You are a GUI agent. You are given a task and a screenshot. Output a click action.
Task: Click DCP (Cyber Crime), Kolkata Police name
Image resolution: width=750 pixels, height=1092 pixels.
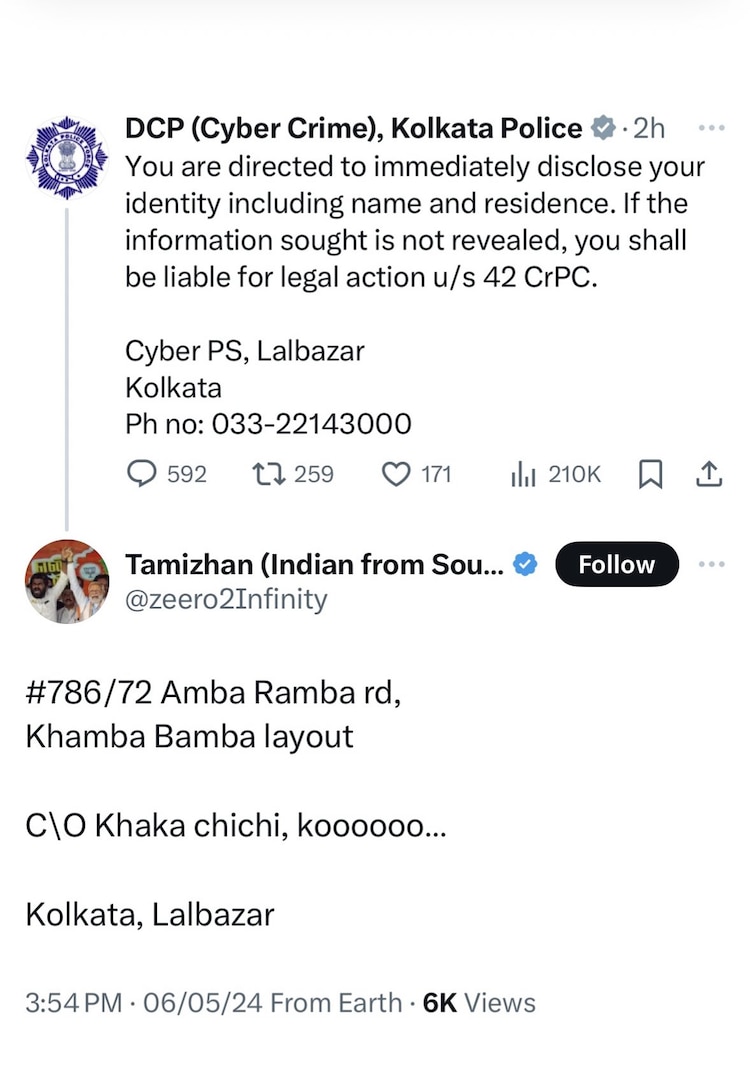pyautogui.click(x=353, y=128)
